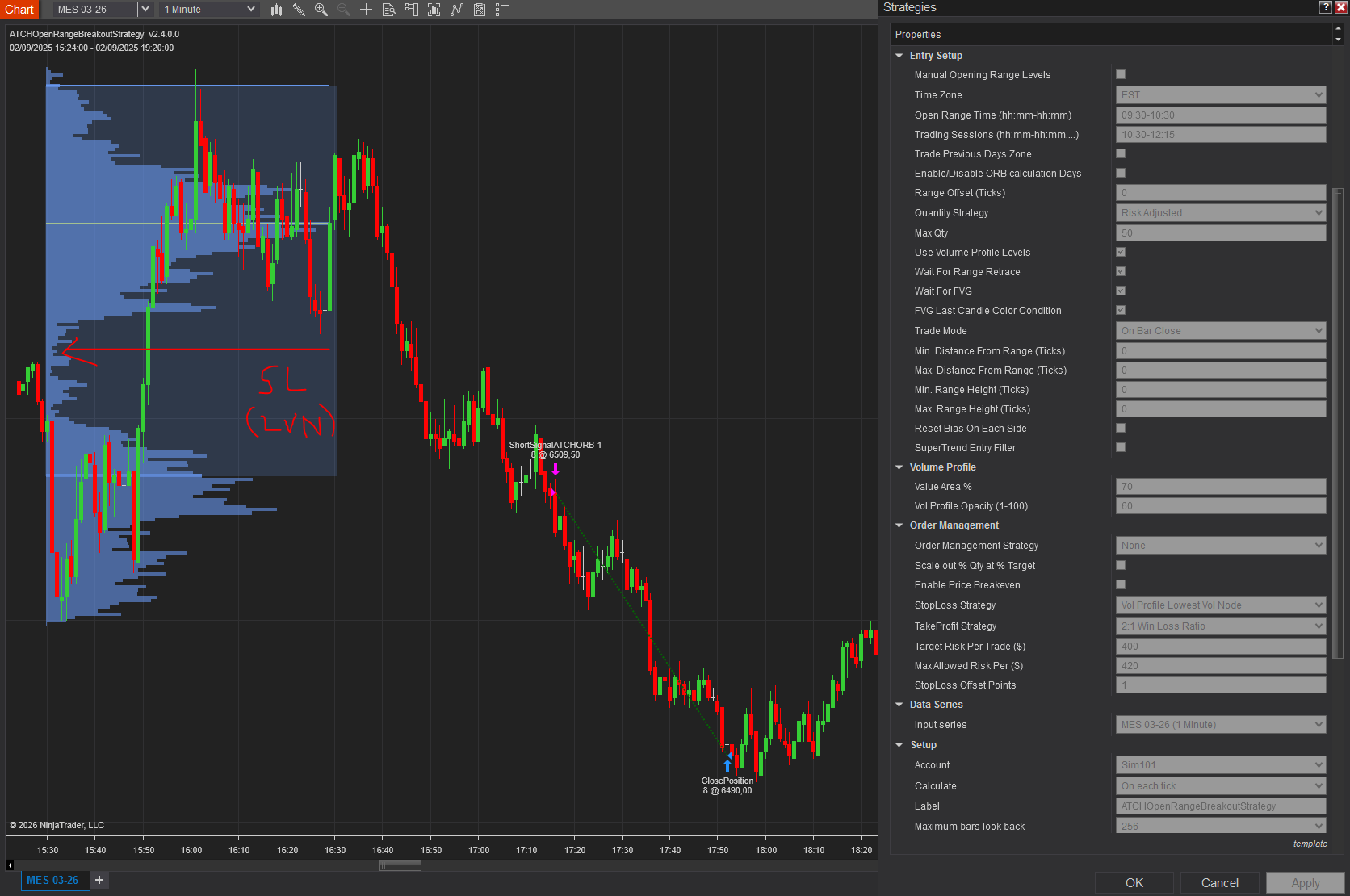Click the properties list icon in toolbar
Screen dimensions: 1350x896
click(x=502, y=10)
